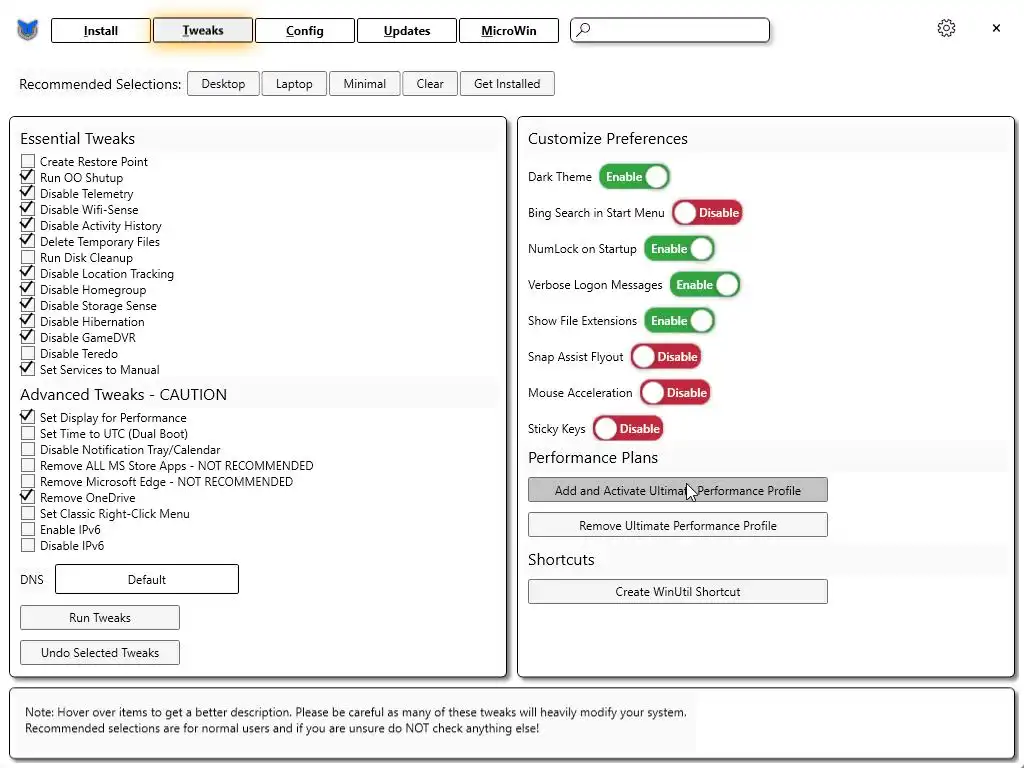Image resolution: width=1024 pixels, height=768 pixels.
Task: Check Run Disk Cleanup
Action: 28,257
